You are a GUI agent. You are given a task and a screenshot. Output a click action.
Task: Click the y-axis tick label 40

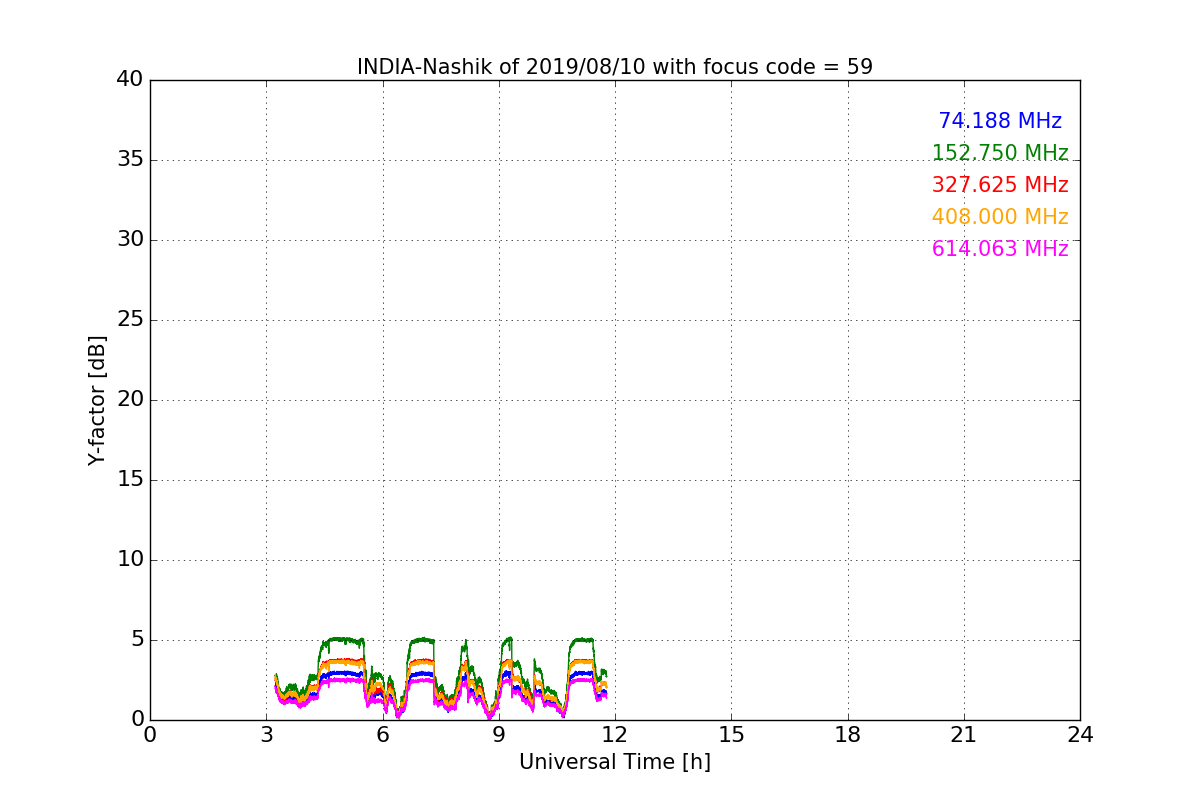pos(130,80)
